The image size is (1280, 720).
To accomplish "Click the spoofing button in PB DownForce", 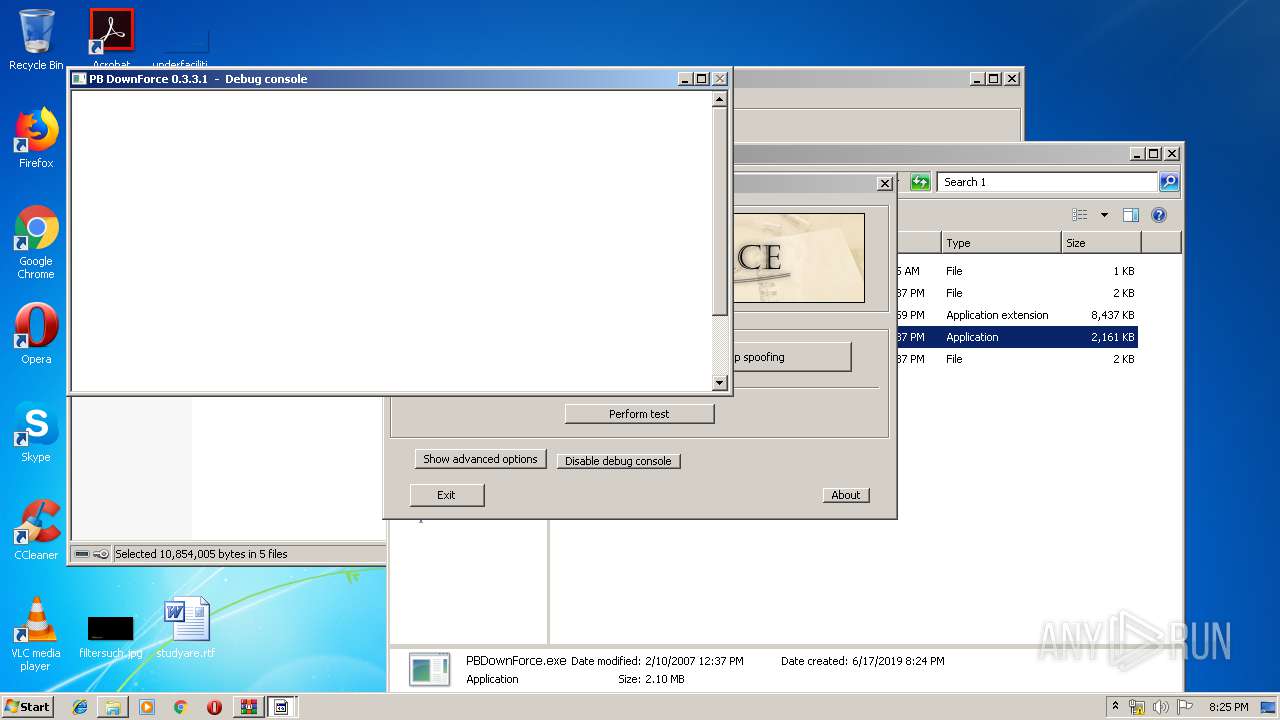I will pyautogui.click(x=791, y=357).
